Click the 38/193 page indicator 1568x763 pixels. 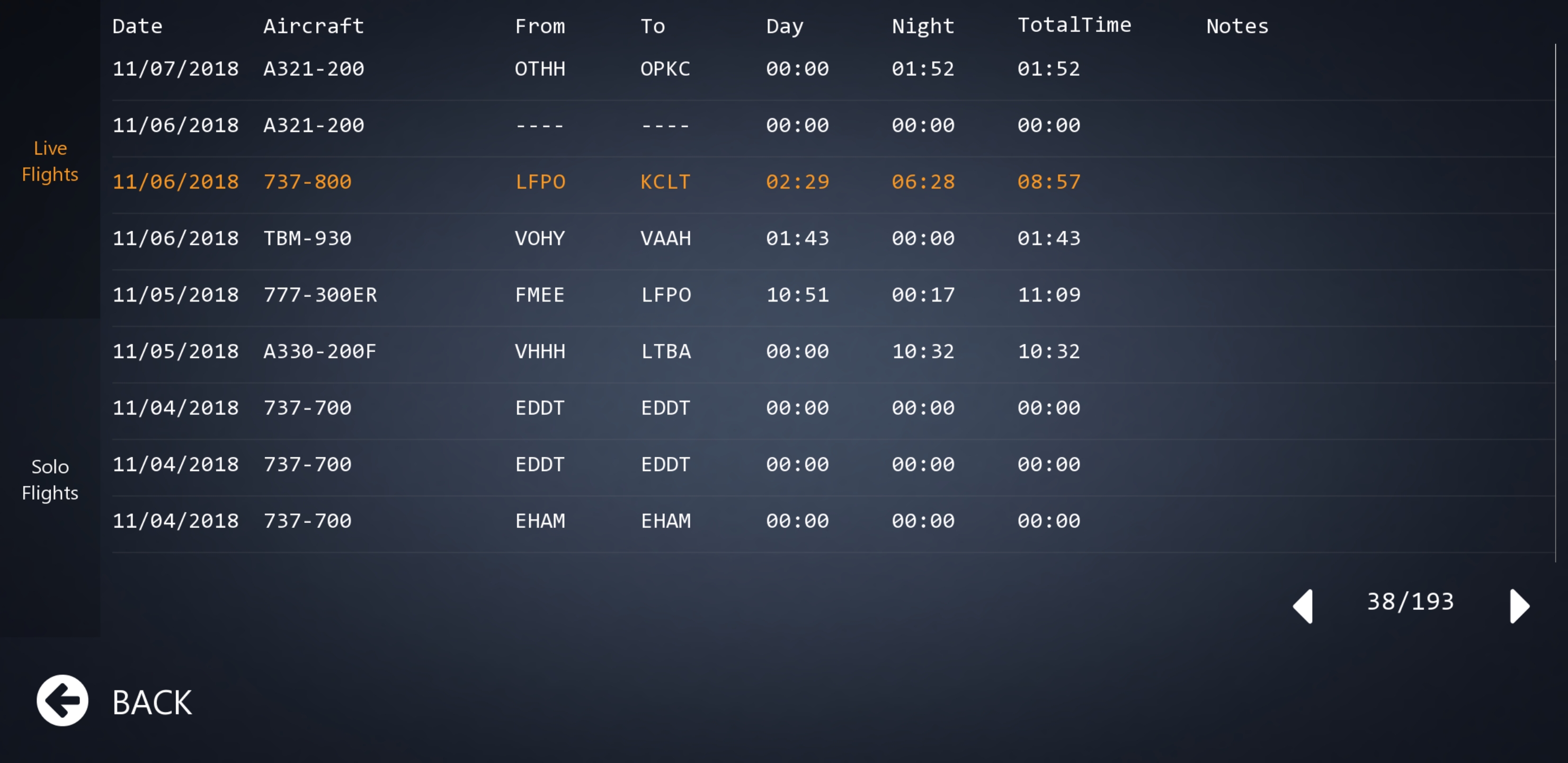coord(1410,601)
